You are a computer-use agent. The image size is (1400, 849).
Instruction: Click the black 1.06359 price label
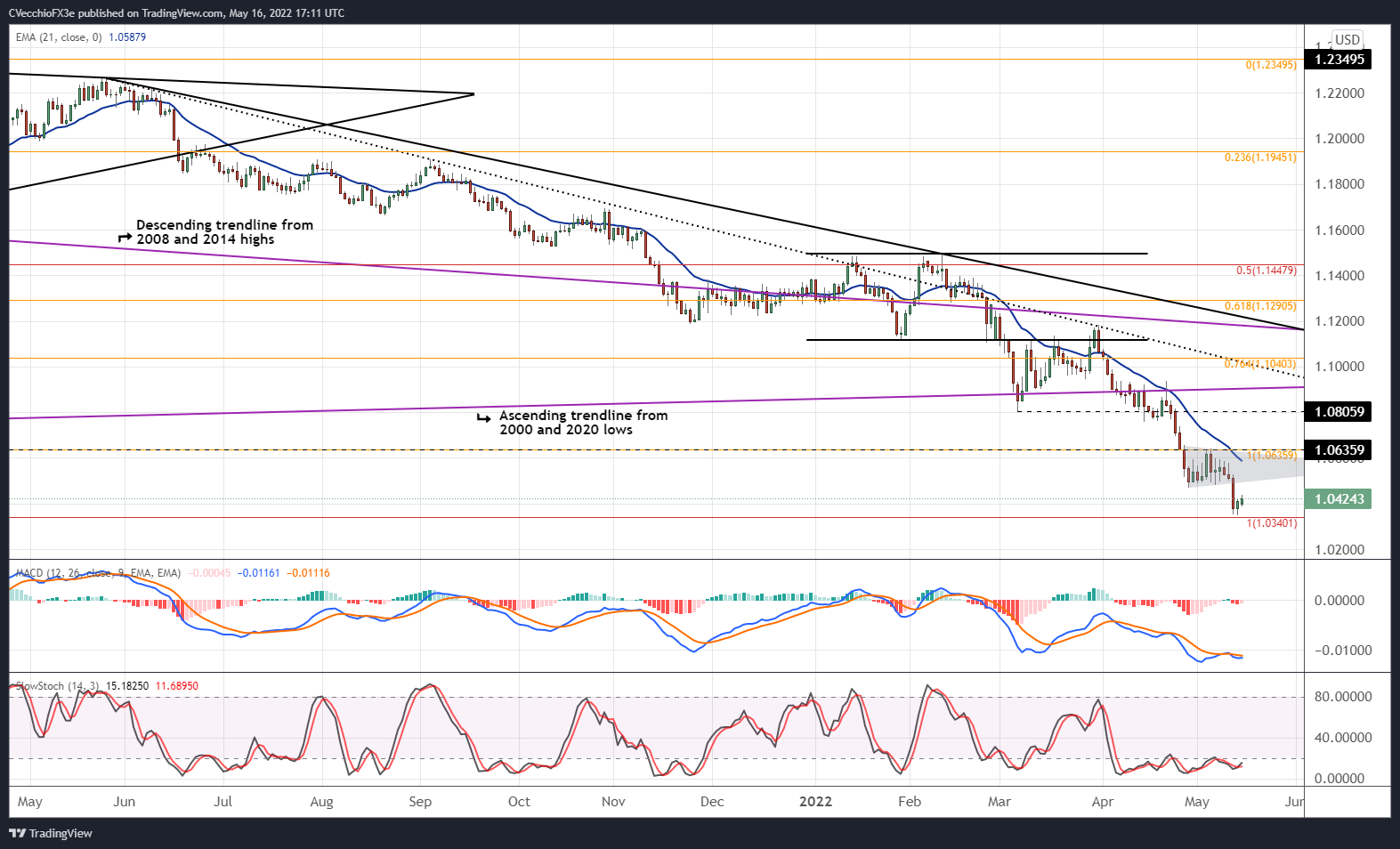point(1339,450)
